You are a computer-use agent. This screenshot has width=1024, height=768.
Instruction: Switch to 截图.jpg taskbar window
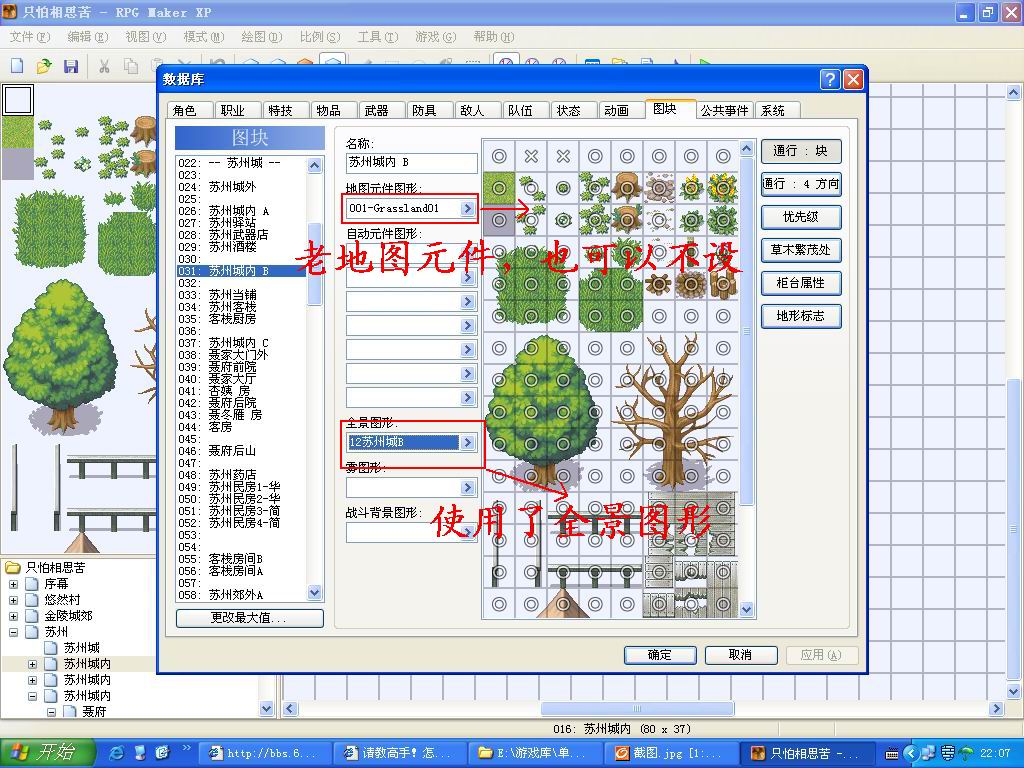[x=673, y=752]
